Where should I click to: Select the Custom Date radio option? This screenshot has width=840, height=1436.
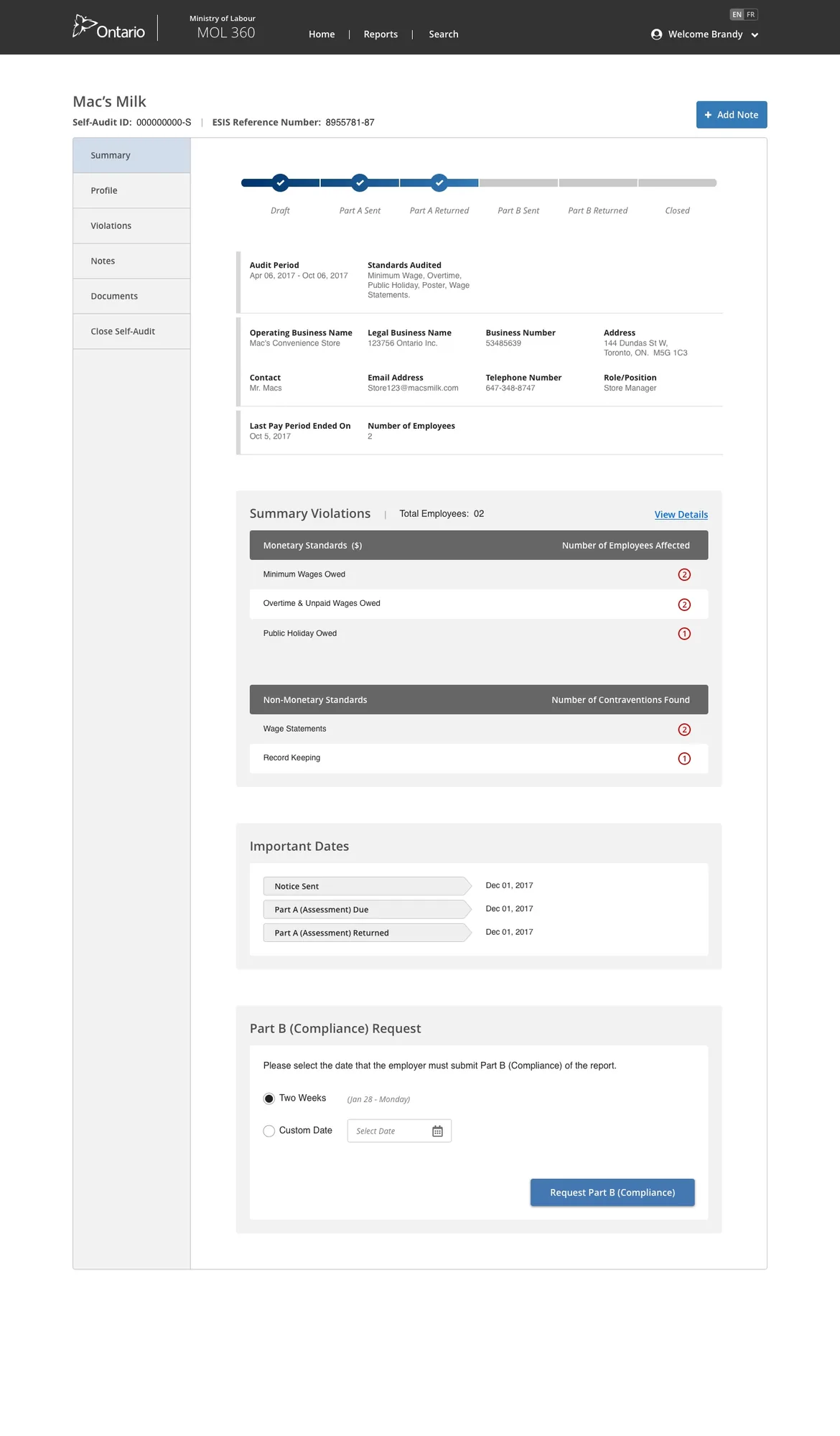269,1131
